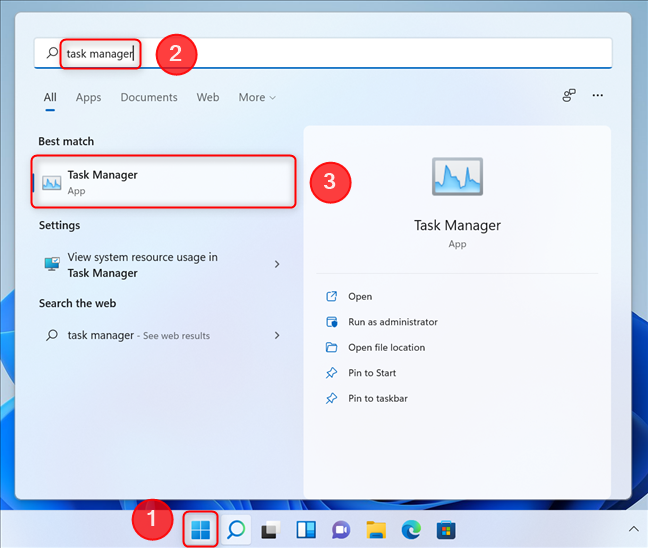Open the Widgets icon on taskbar
The height and width of the screenshot is (548, 648).
pyautogui.click(x=306, y=529)
